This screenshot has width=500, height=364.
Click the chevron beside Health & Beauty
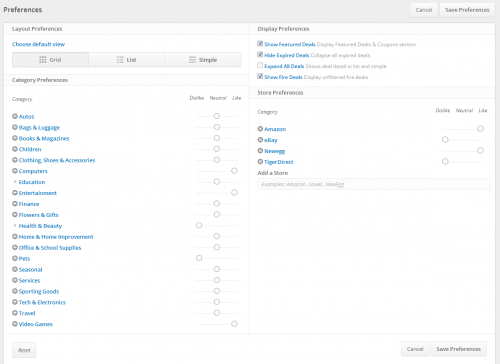[x=15, y=226]
